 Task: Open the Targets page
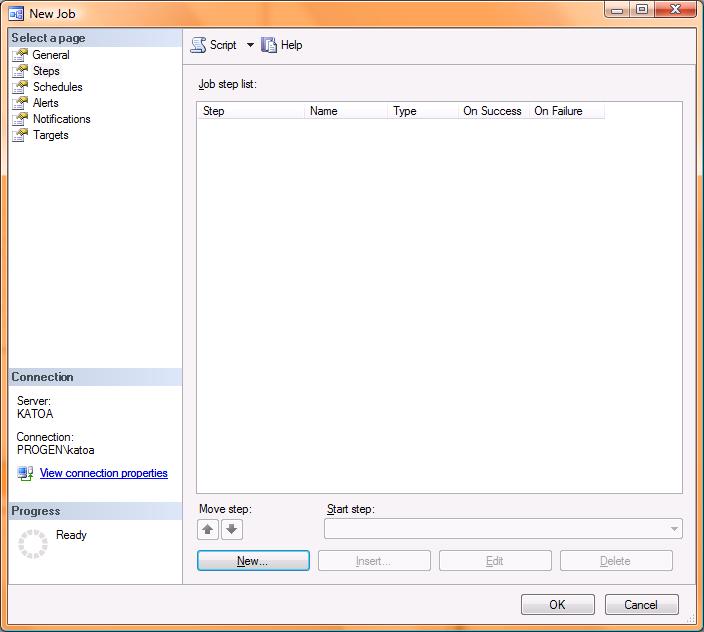[x=50, y=135]
